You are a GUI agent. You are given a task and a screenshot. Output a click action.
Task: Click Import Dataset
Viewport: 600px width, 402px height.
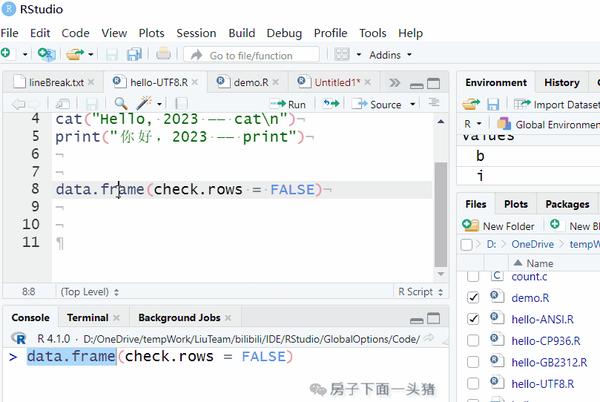[557, 104]
